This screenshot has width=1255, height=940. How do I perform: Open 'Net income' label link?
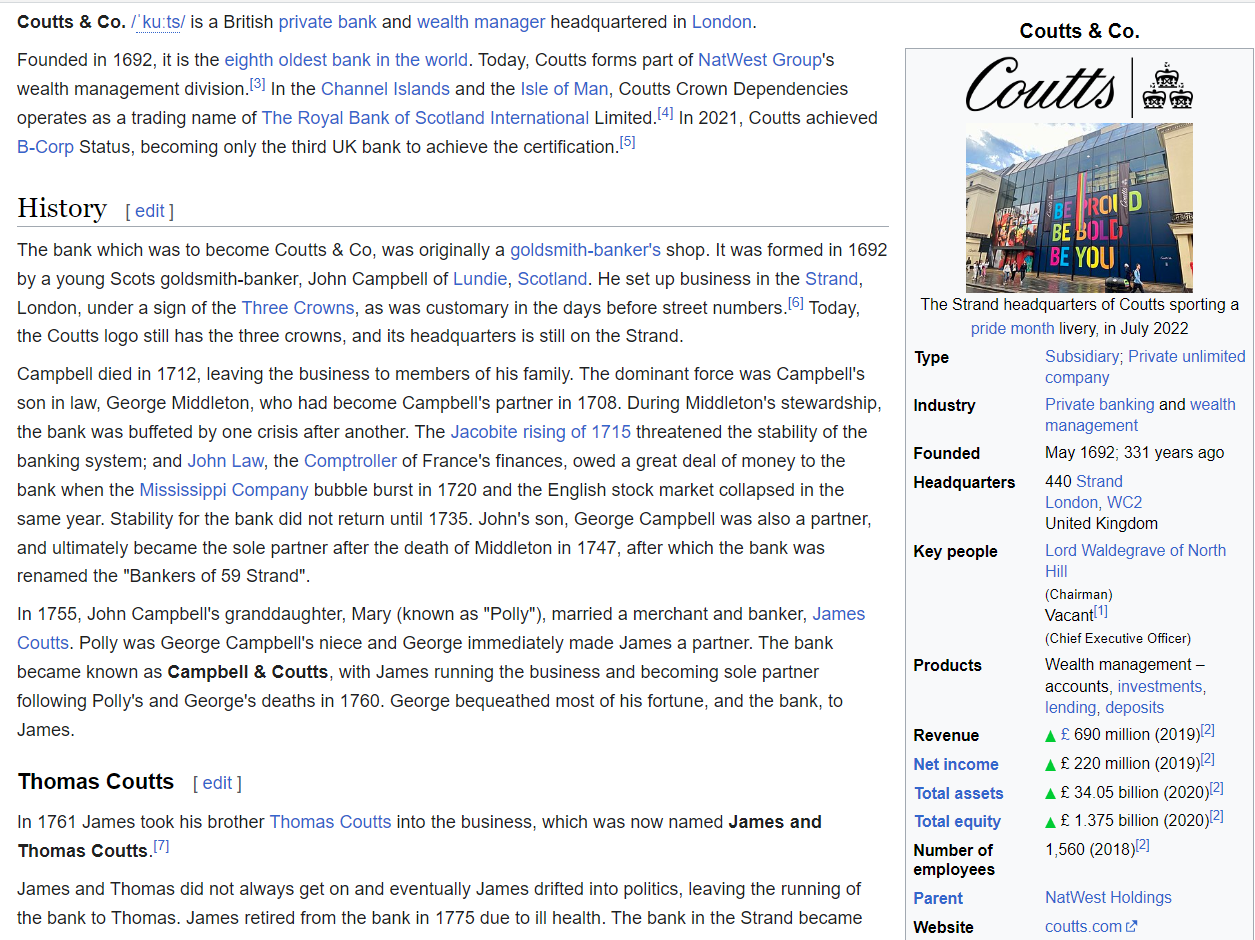[x=956, y=765]
